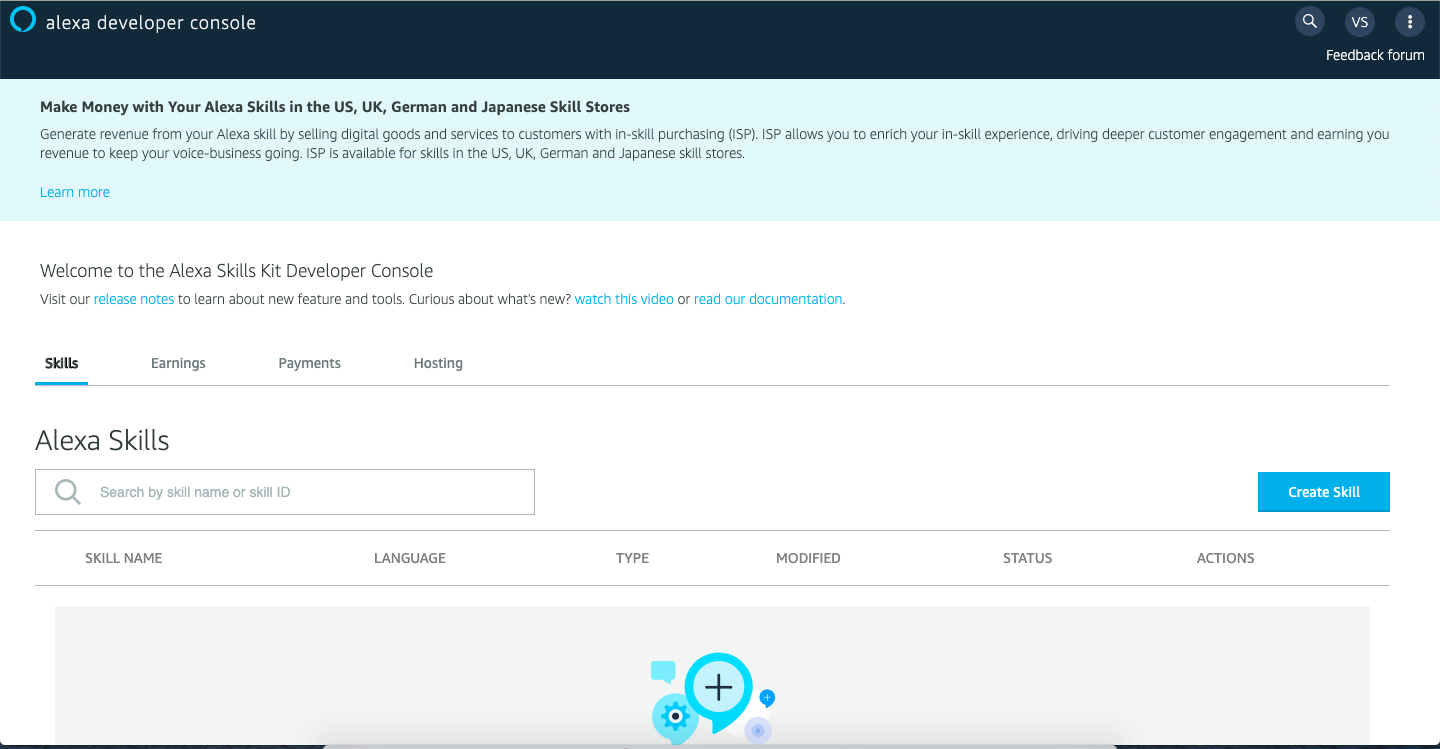Open the release notes link
The width and height of the screenshot is (1440, 749).
pos(134,299)
